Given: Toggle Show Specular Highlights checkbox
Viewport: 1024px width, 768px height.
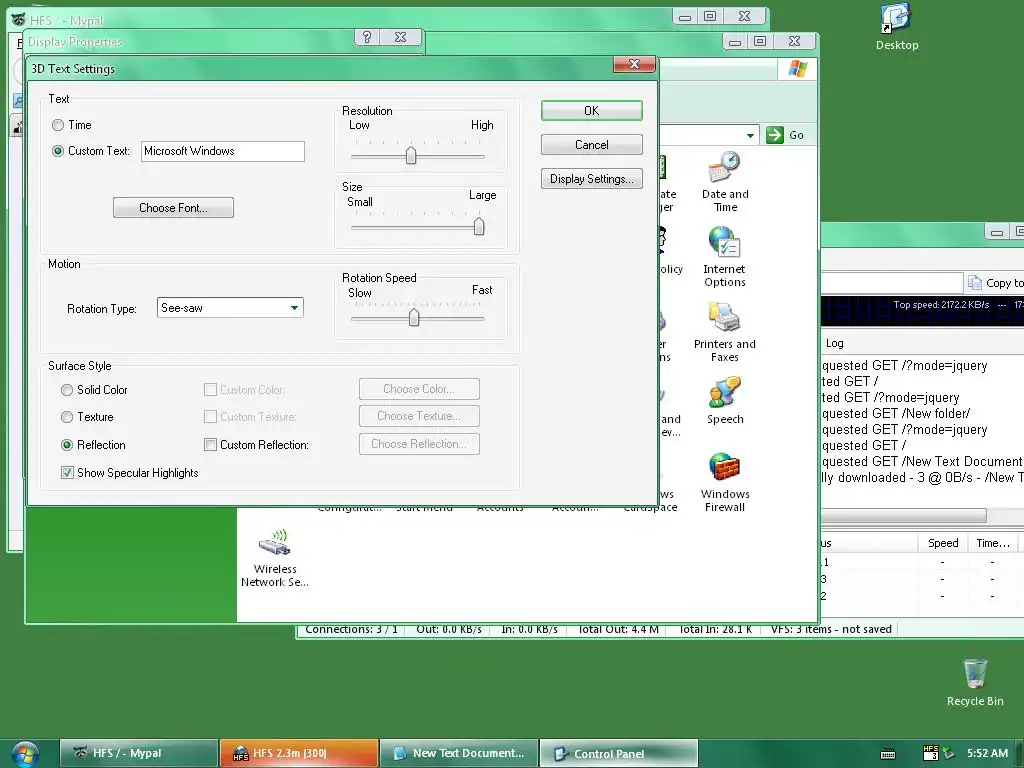Looking at the screenshot, I should (x=67, y=472).
